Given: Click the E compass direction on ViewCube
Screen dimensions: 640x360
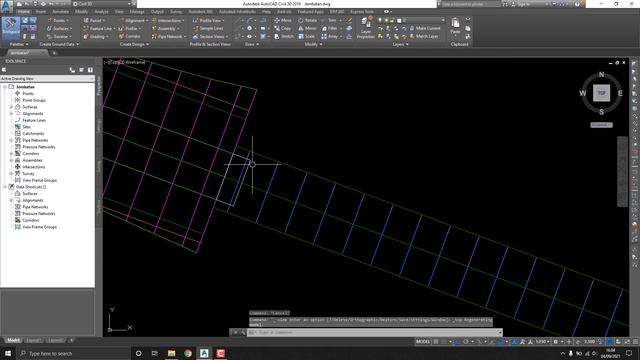Looking at the screenshot, I should [620, 93].
